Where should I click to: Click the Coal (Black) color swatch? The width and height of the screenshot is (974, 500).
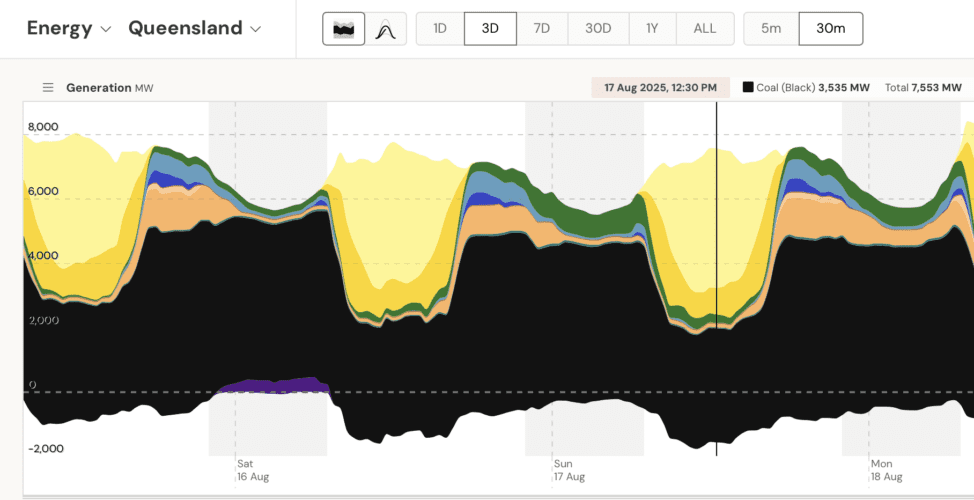tap(747, 88)
